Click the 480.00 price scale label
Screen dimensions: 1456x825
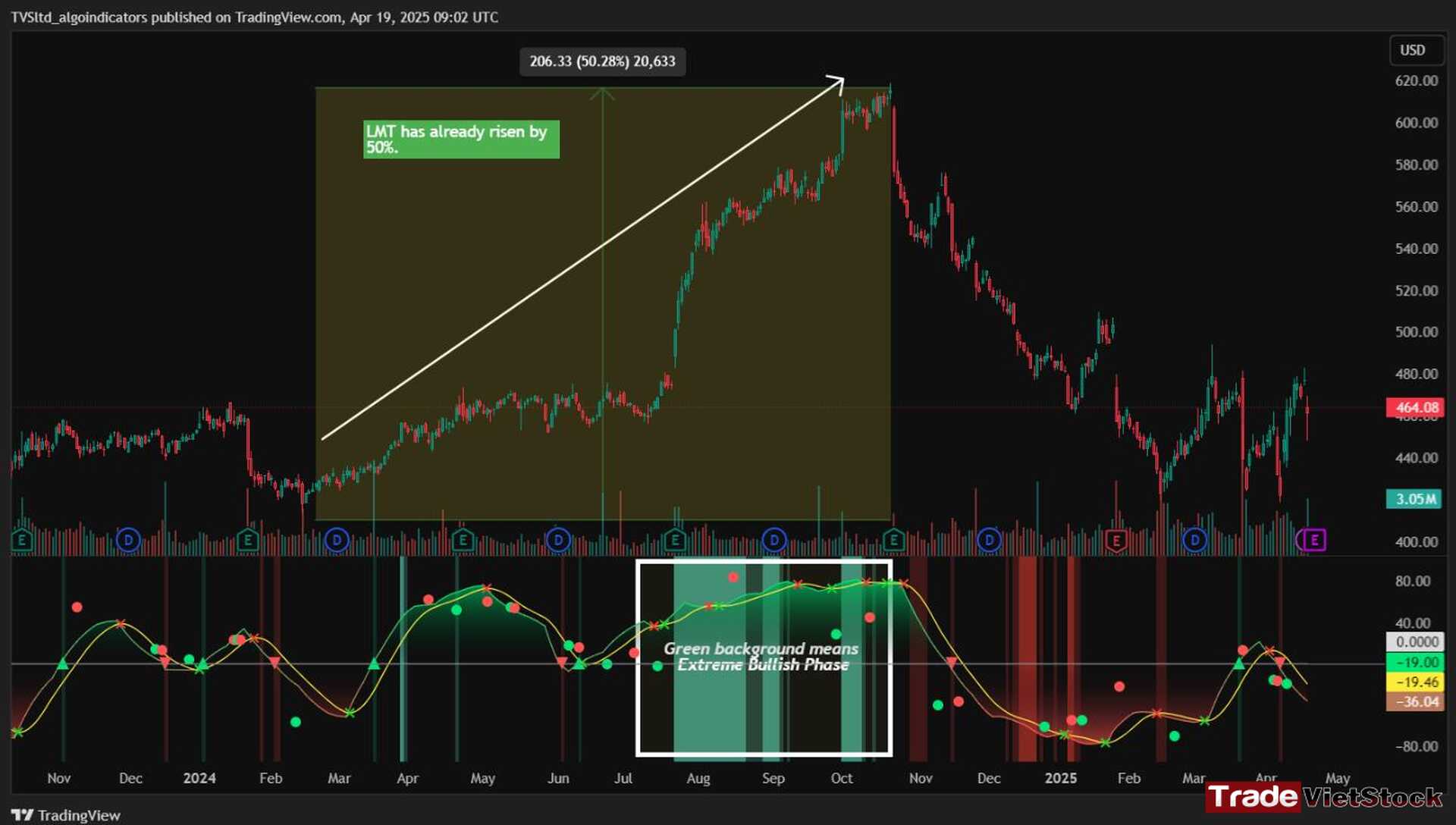[1416, 374]
